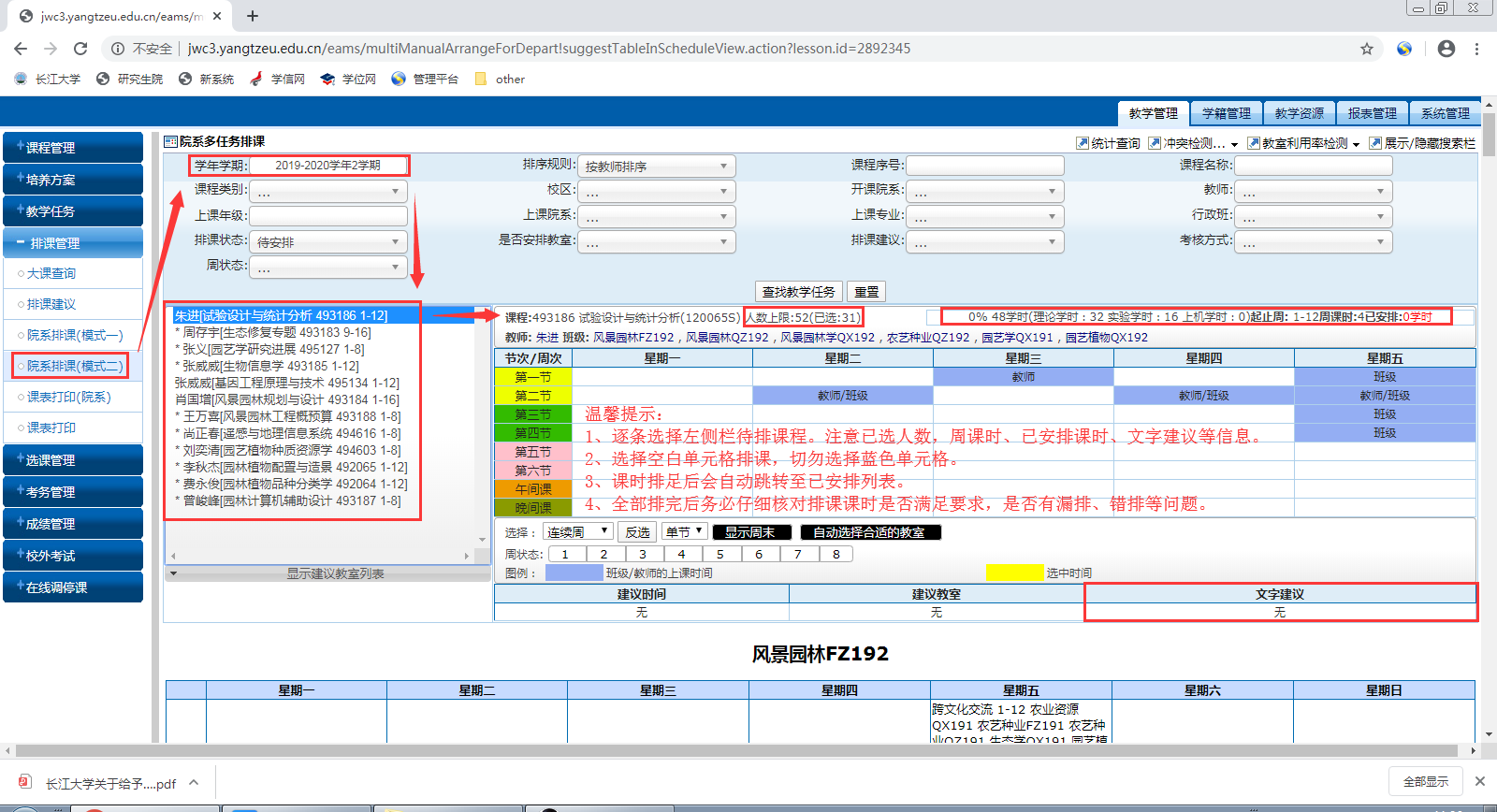This screenshot has height=812, width=1497.
Task: Switch to the 学籍管理 tab
Action: [x=1227, y=113]
